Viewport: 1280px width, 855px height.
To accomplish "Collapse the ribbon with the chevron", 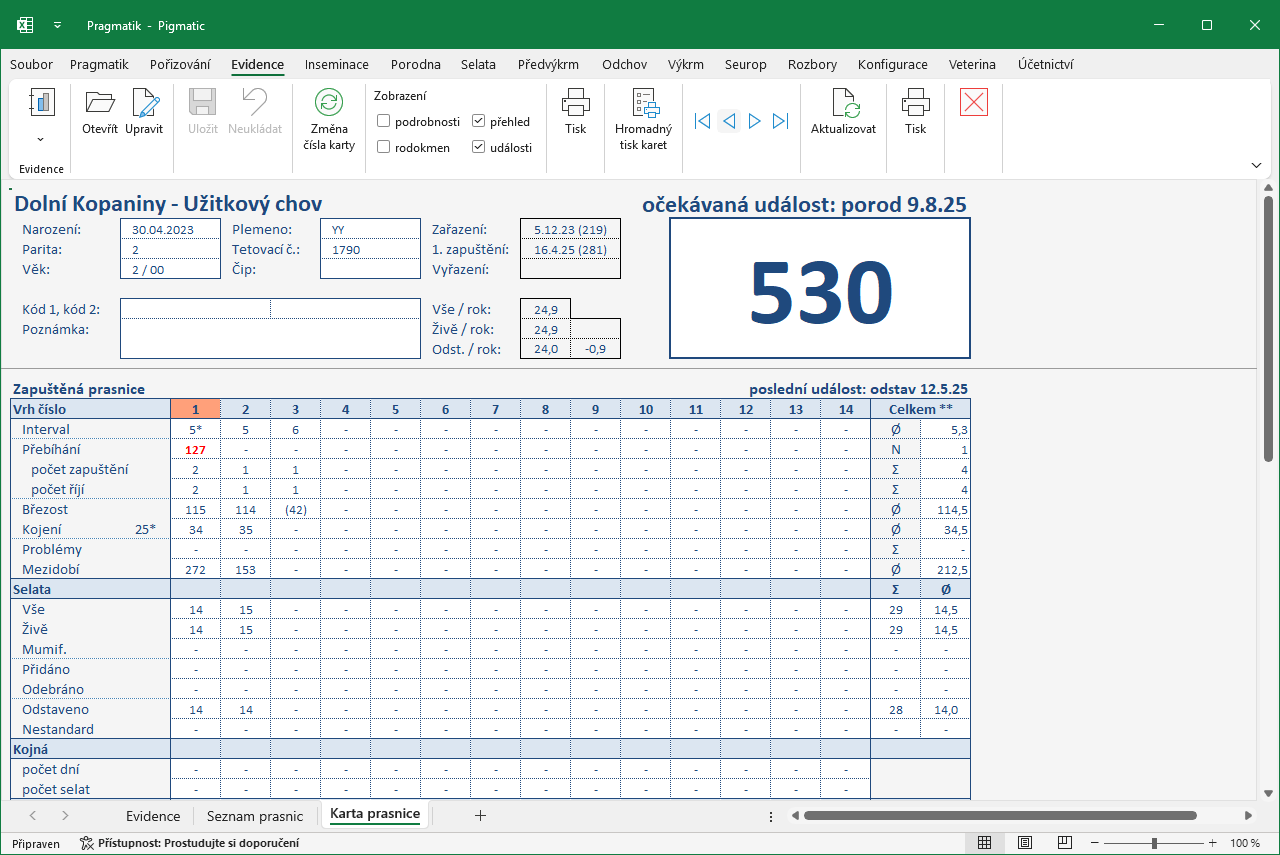I will coord(1256,165).
